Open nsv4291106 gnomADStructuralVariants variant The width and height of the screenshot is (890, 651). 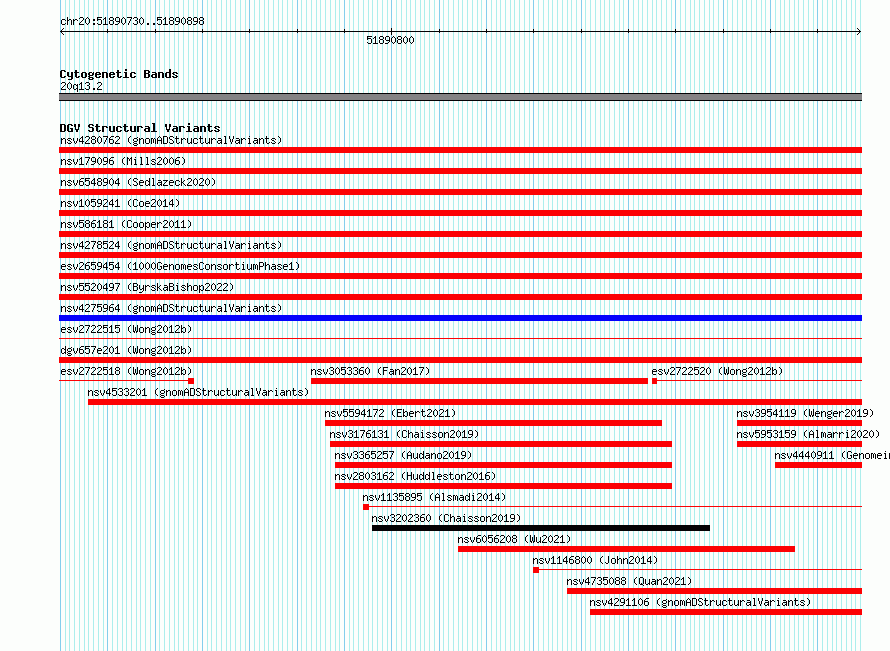tap(700, 602)
